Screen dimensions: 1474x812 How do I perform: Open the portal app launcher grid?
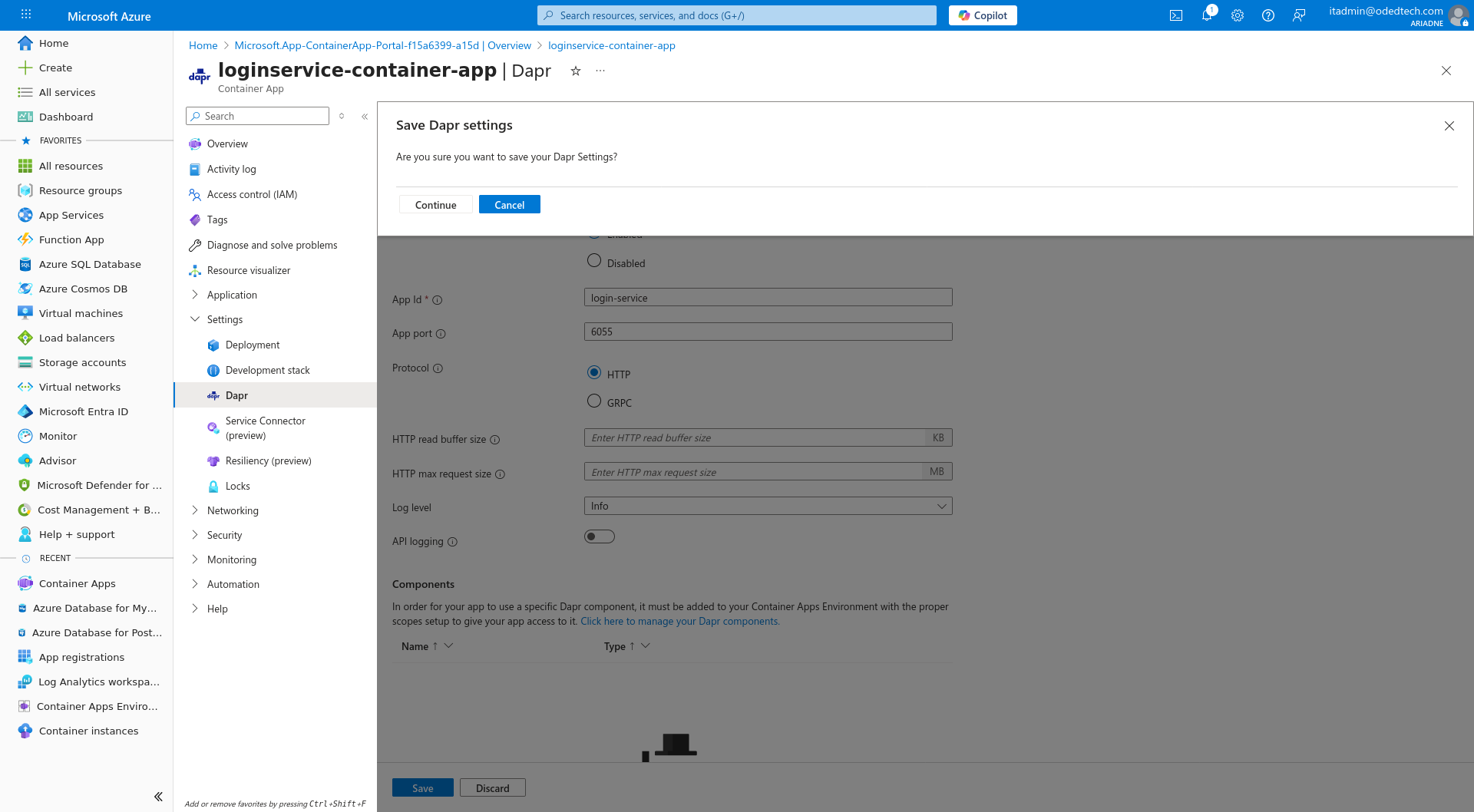coord(26,15)
